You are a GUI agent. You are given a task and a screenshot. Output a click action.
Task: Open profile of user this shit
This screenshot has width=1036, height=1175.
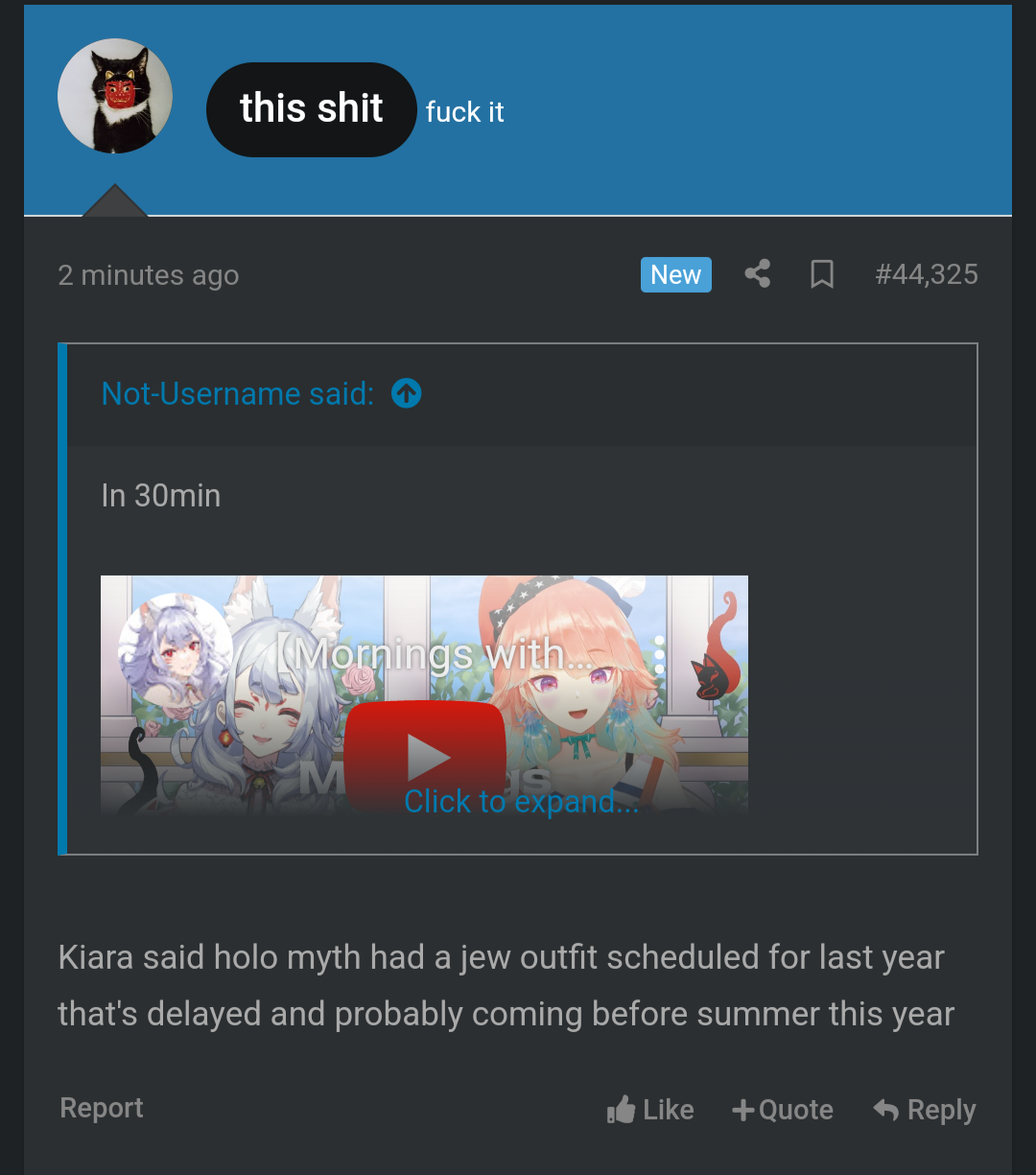(312, 109)
